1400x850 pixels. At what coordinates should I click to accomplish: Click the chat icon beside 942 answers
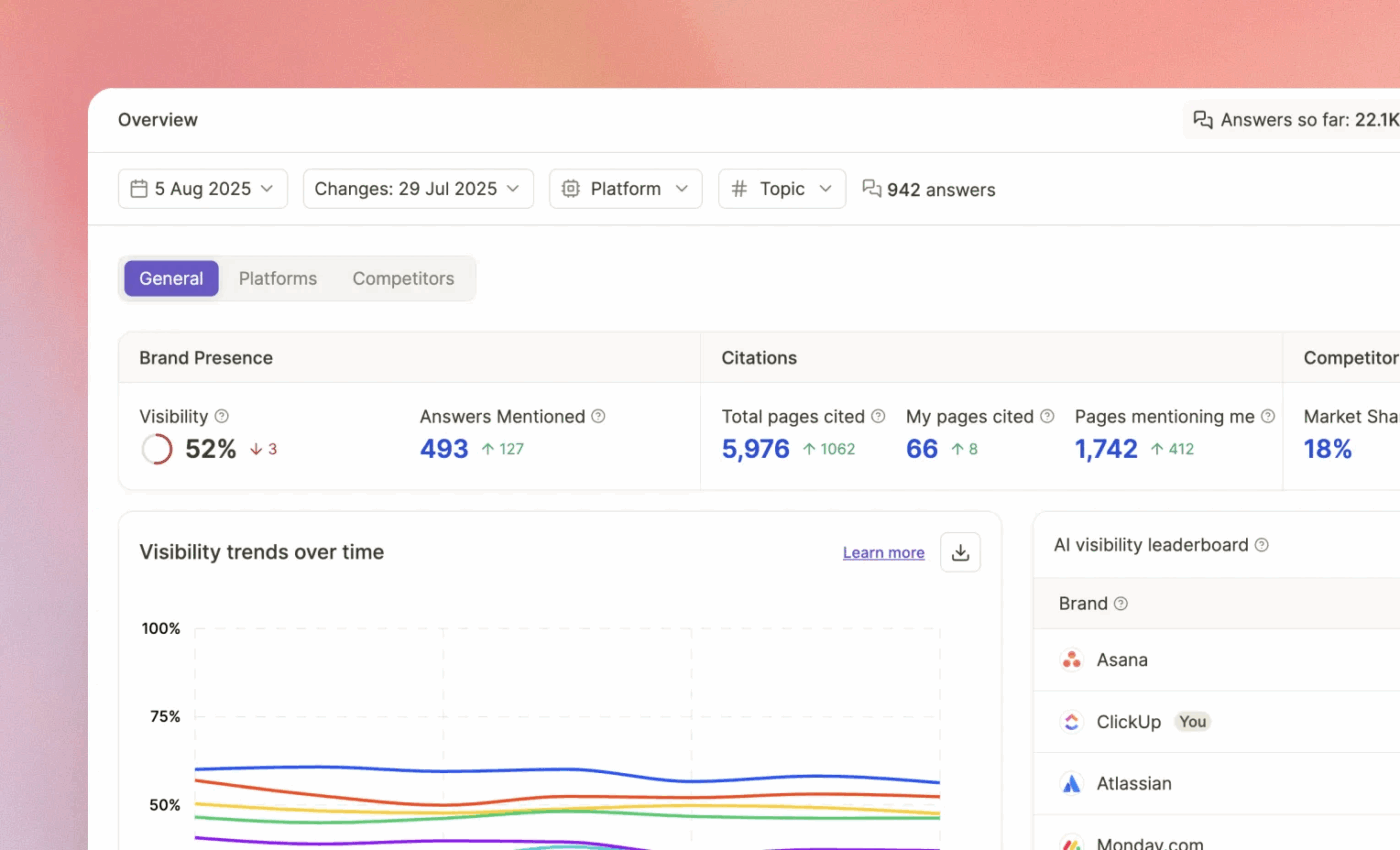(x=871, y=188)
